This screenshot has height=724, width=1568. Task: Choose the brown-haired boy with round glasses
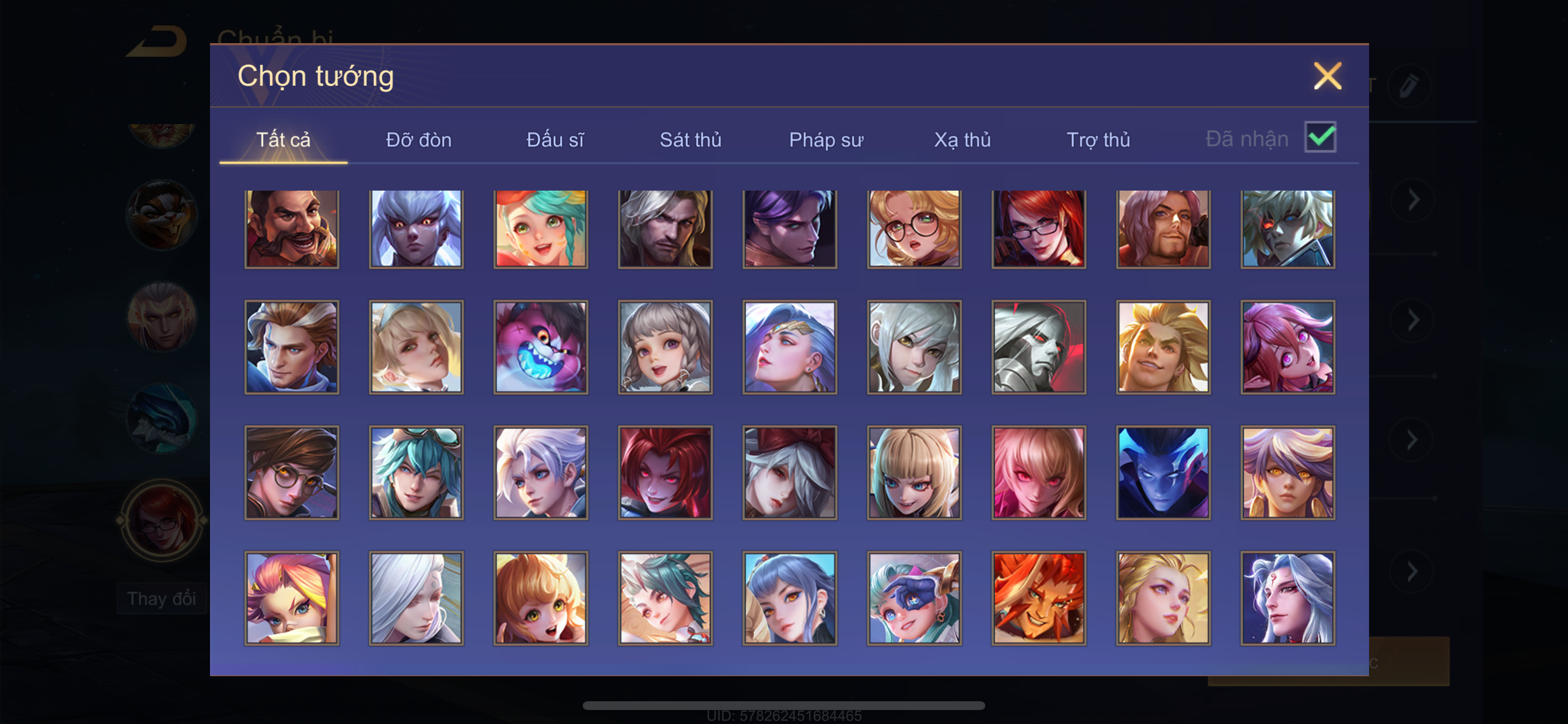click(x=292, y=473)
